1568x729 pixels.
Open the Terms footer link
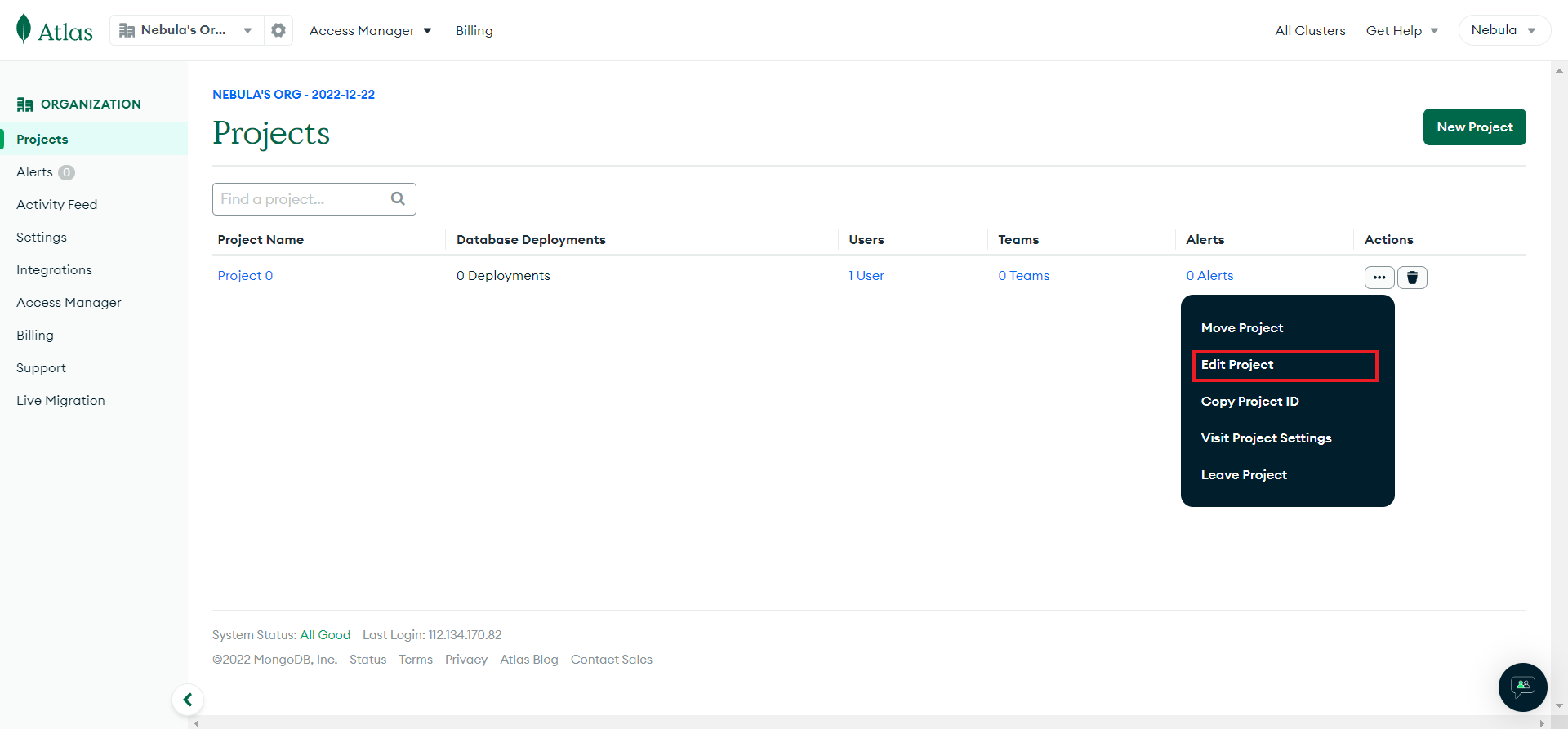(416, 659)
